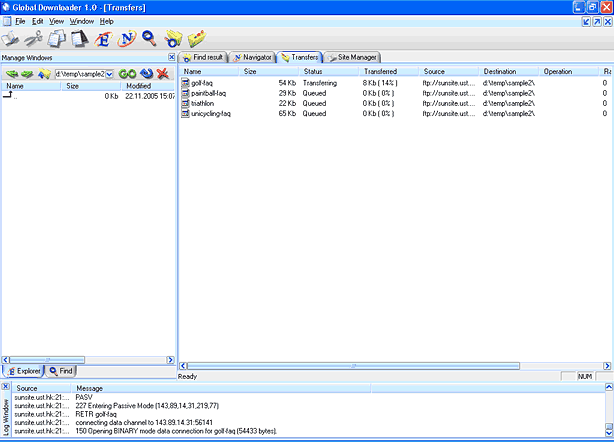Click the Operation column header
This screenshot has width=614, height=442.
(569, 71)
